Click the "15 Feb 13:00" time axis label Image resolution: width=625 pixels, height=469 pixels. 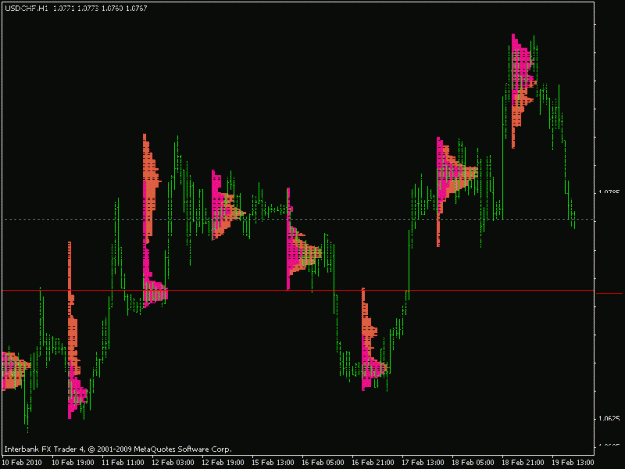coord(273,462)
